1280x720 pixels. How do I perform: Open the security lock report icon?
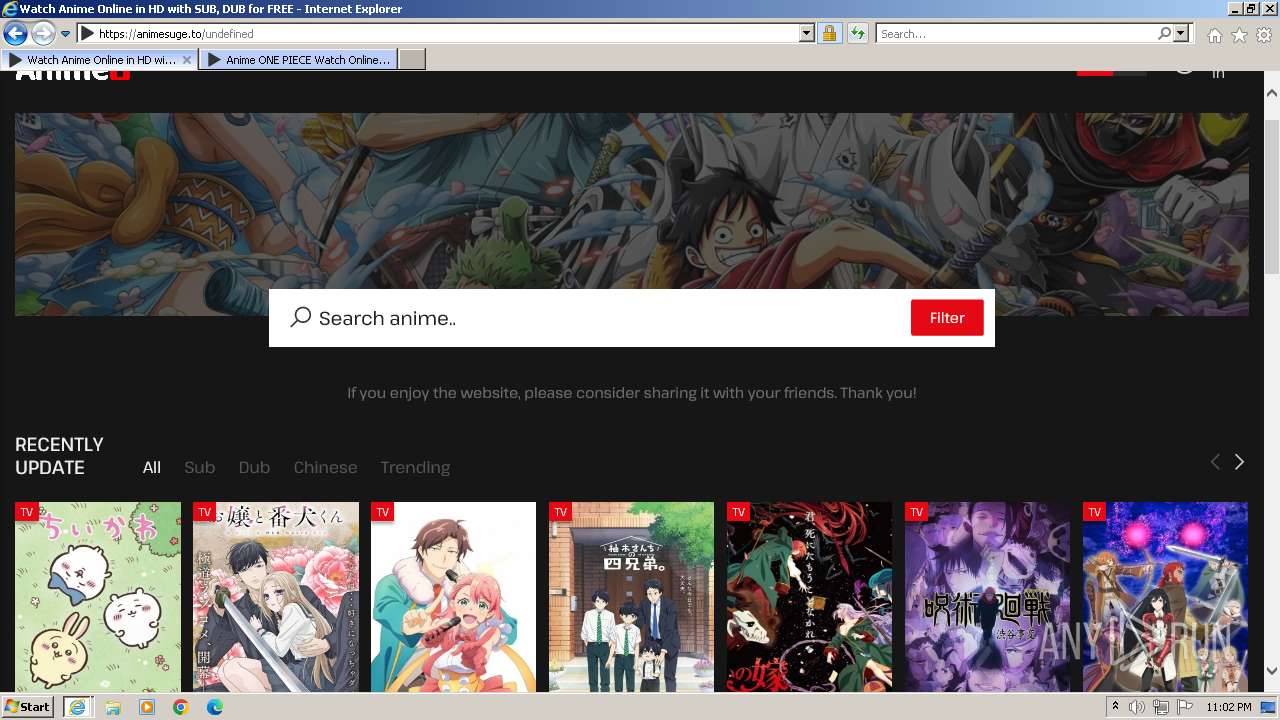(829, 34)
